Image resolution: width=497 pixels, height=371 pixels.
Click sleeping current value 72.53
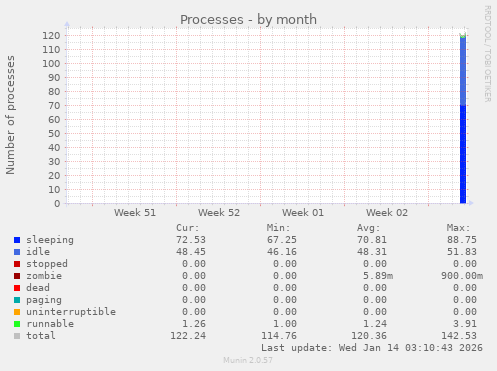tap(191, 240)
